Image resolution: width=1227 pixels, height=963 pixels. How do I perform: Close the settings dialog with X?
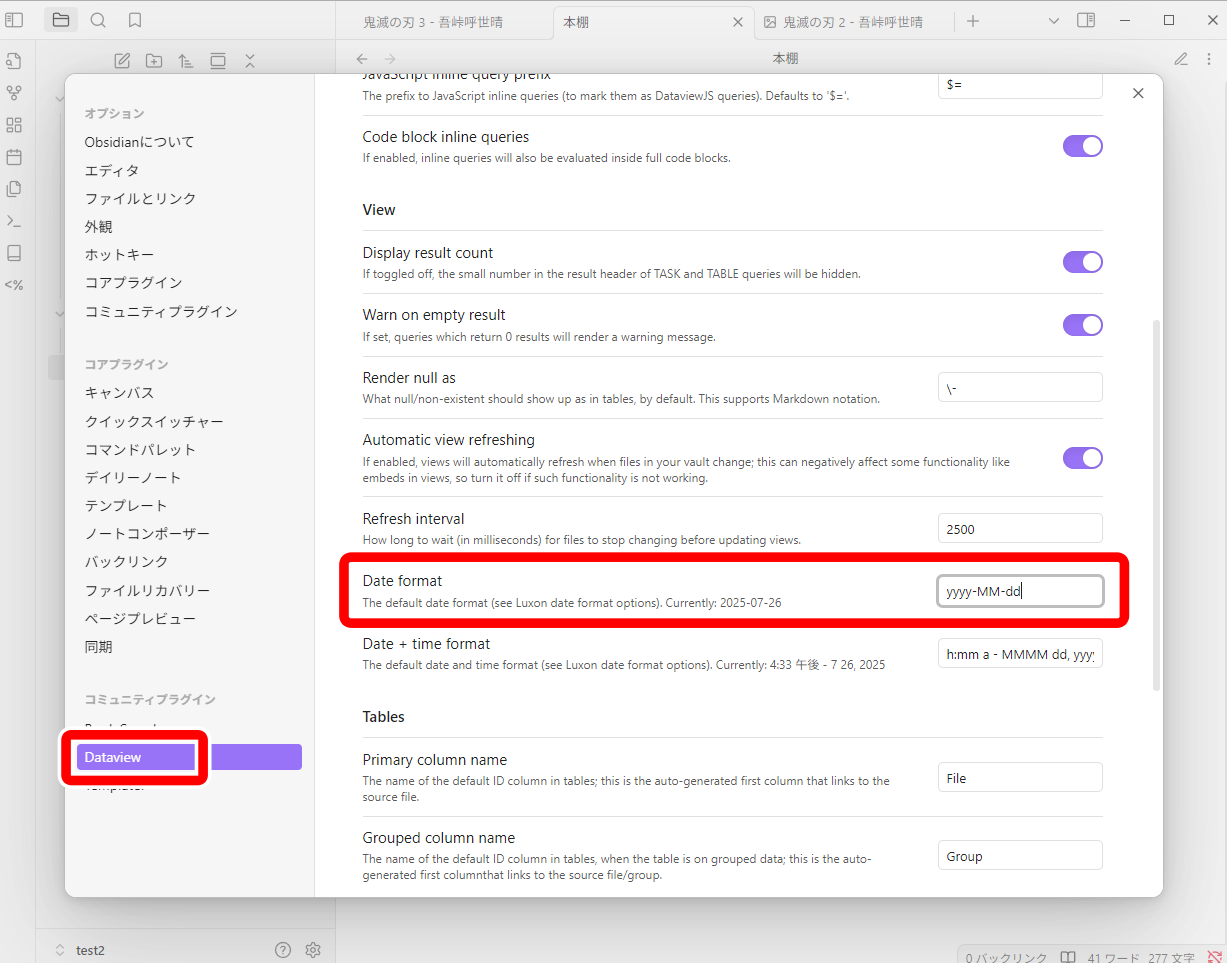point(1137,93)
